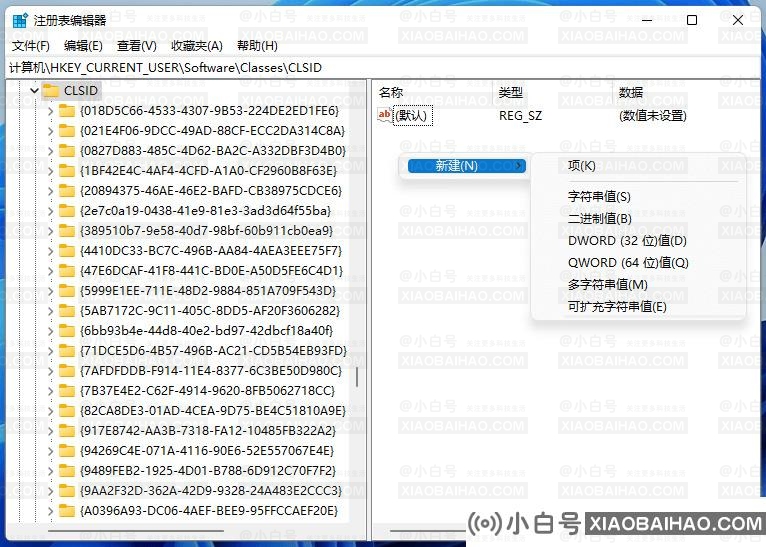Open the 文件(F) menu
766x547 pixels.
[31, 46]
